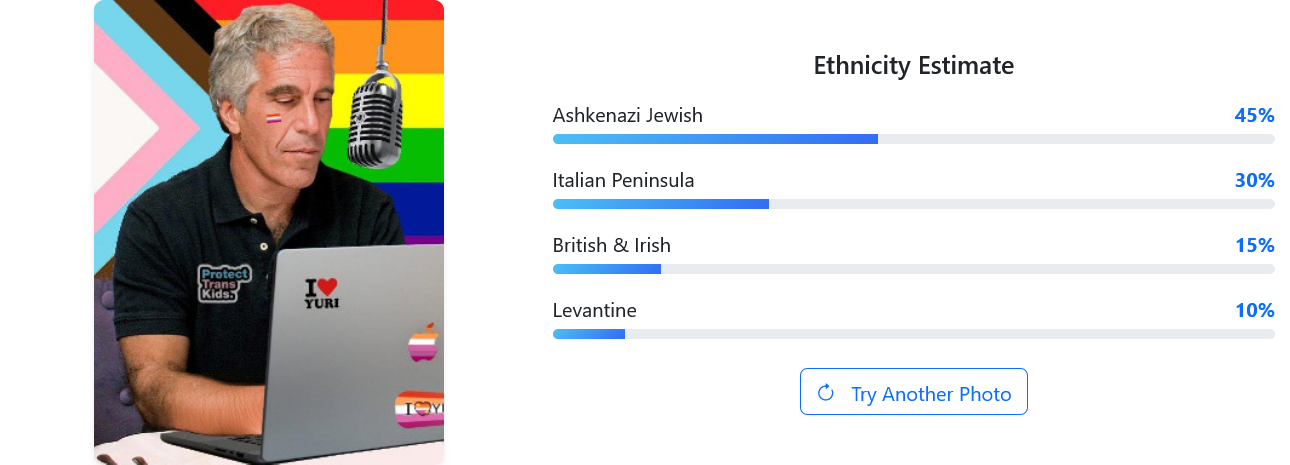The image size is (1290, 465).
Task: Click the Levantine progress bar
Action: click(913, 333)
